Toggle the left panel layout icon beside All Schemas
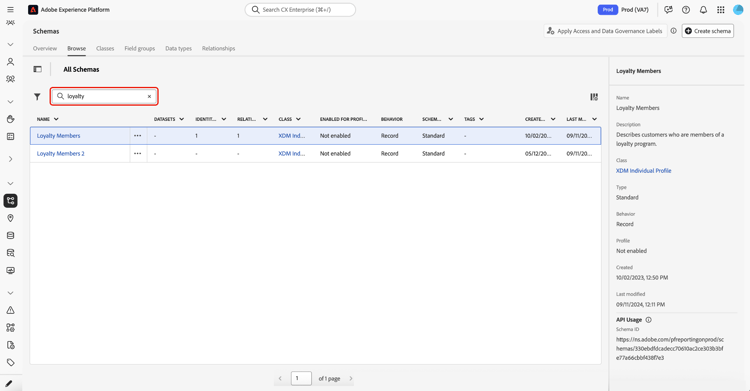 coord(37,69)
